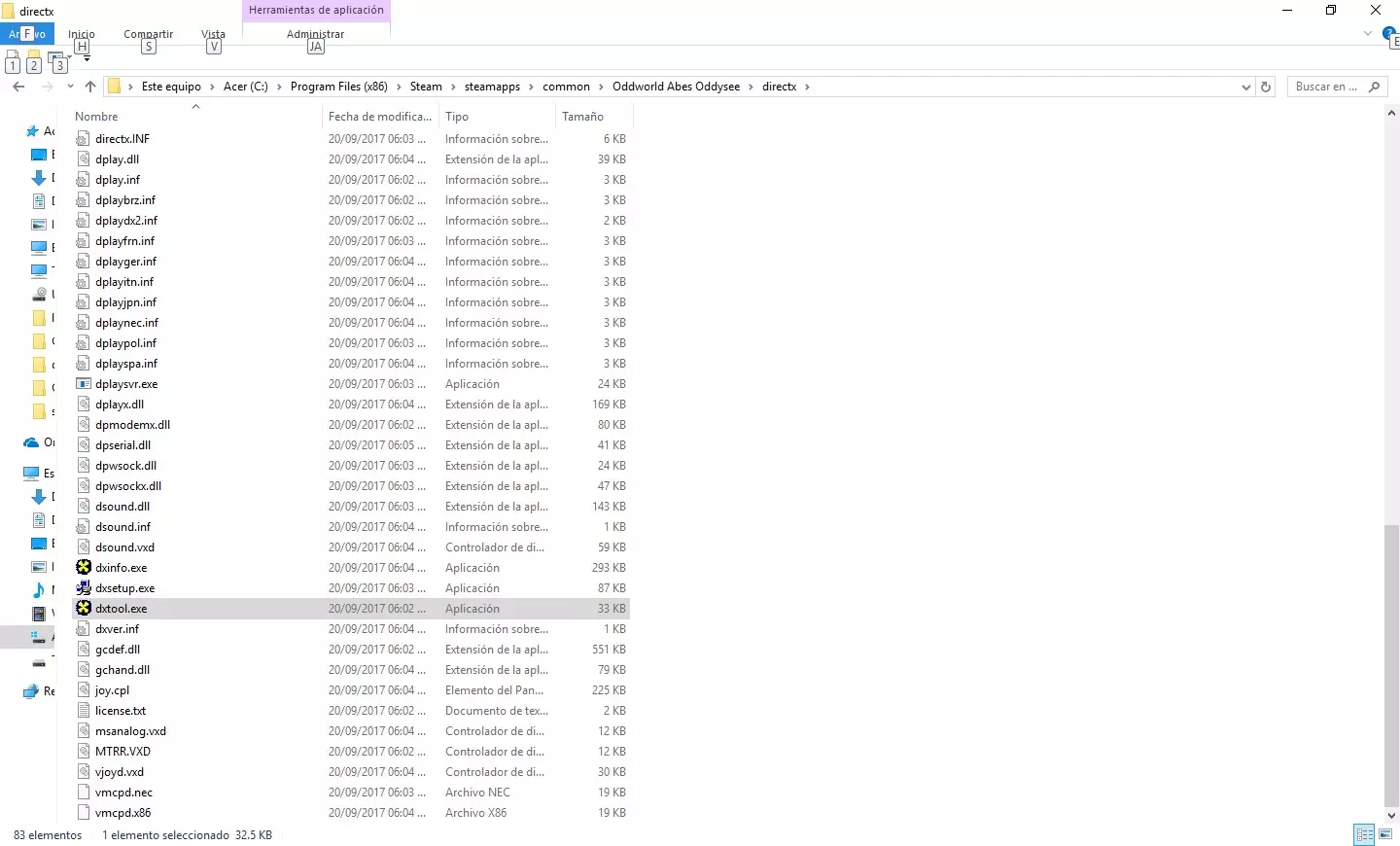Select the file dpwsock.dll
1400x846 pixels.
coord(125,466)
